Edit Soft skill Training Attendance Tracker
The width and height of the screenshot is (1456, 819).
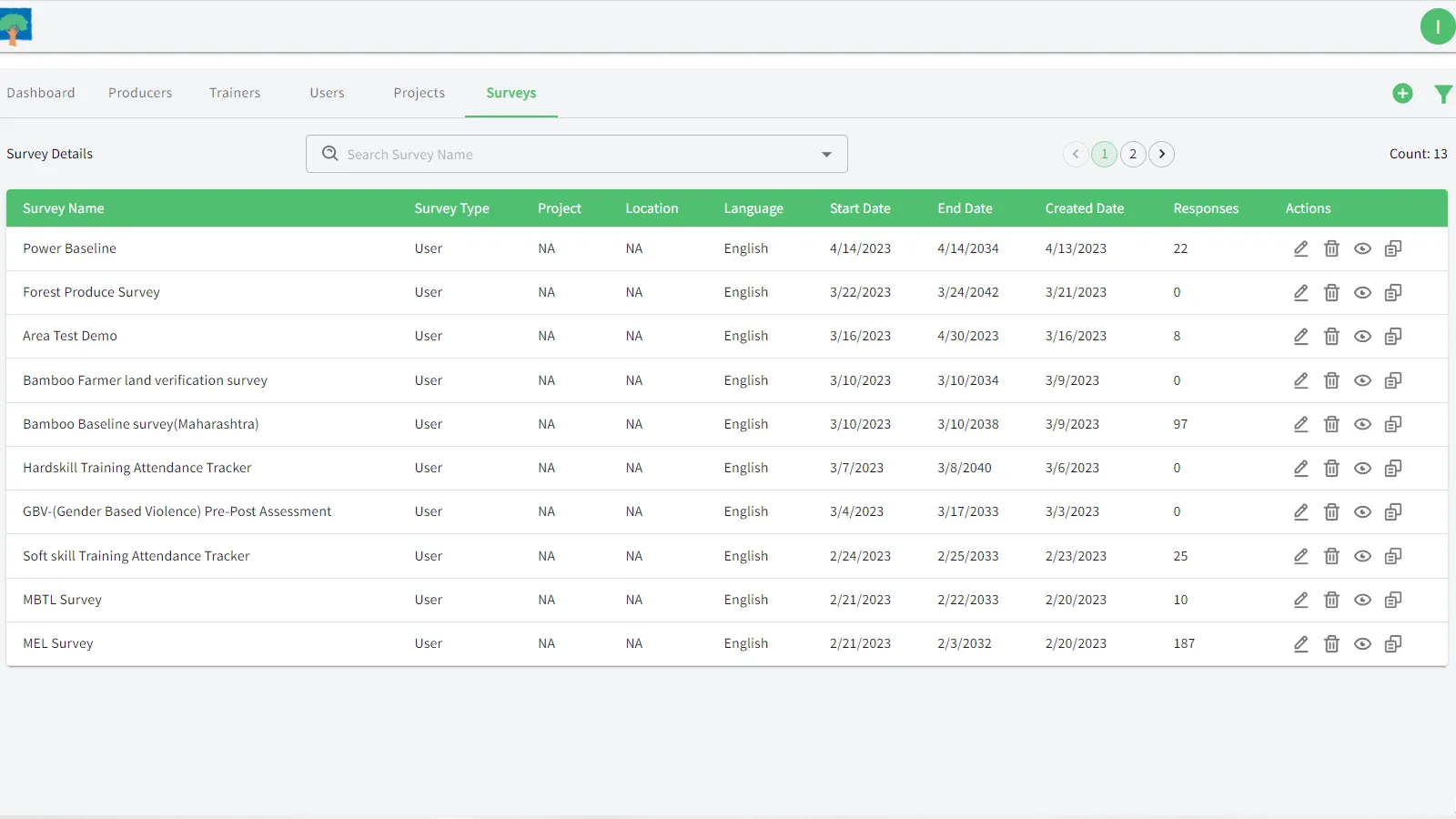coord(1301,556)
